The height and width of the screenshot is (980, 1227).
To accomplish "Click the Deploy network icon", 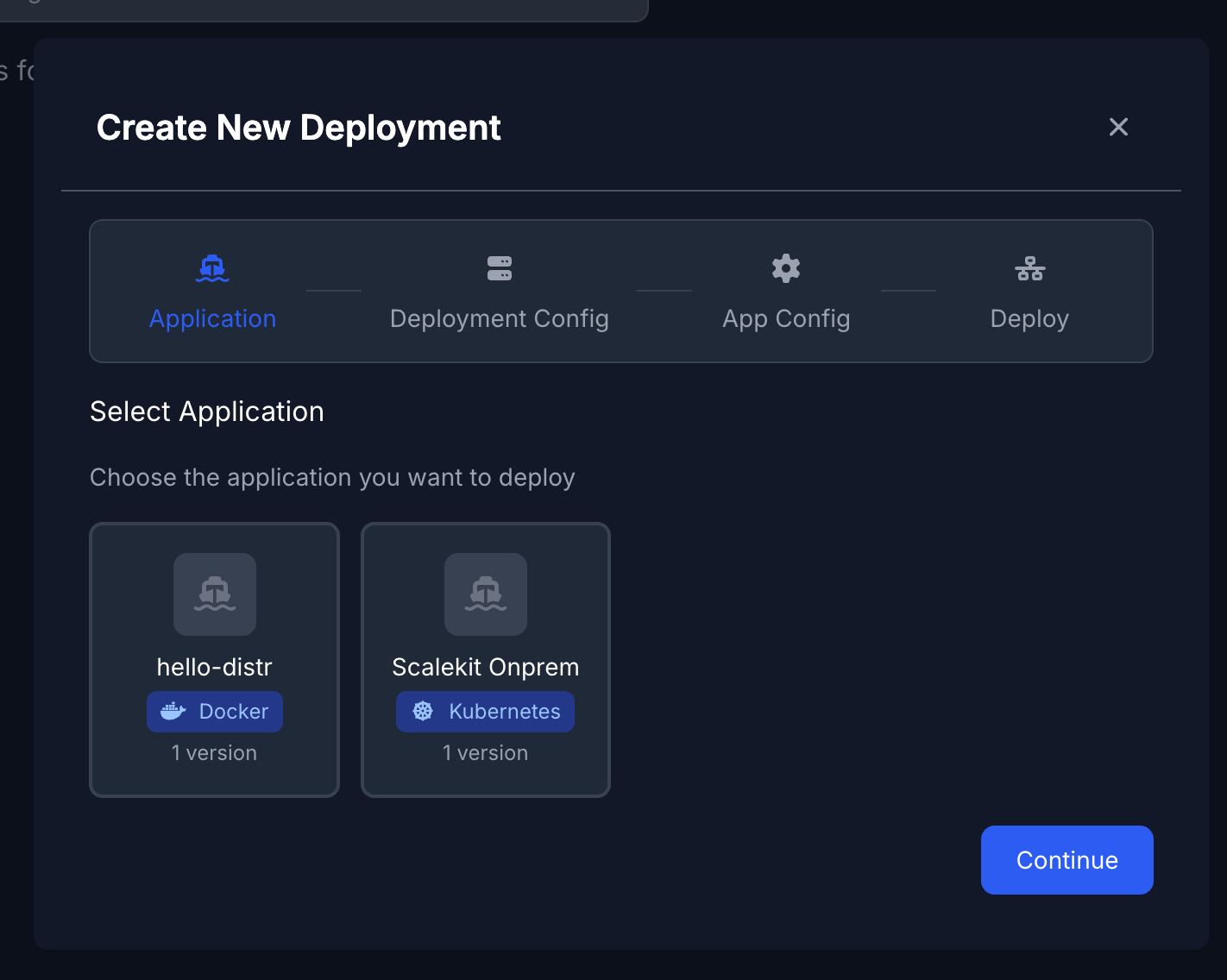I will coord(1030,268).
